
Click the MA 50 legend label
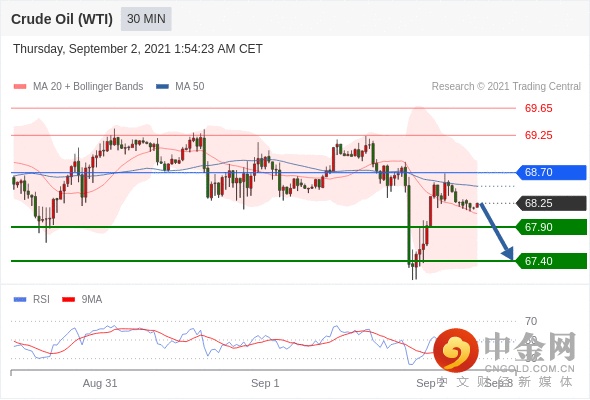pyautogui.click(x=190, y=87)
